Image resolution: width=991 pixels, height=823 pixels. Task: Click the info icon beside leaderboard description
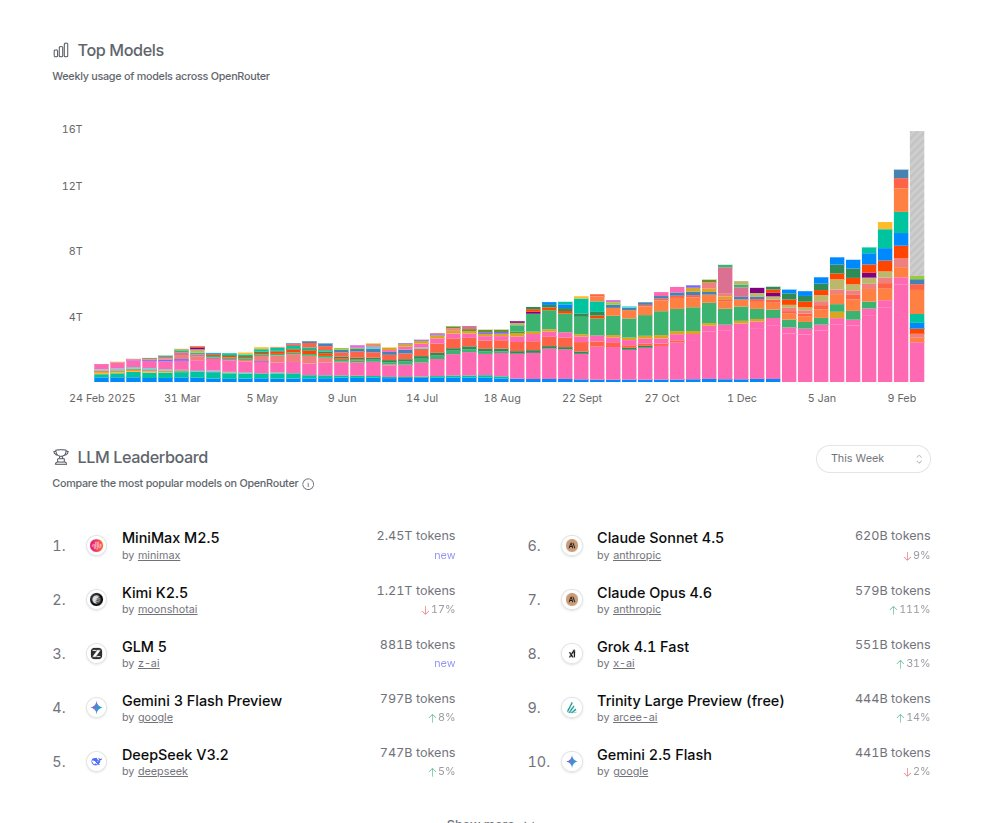(x=308, y=484)
